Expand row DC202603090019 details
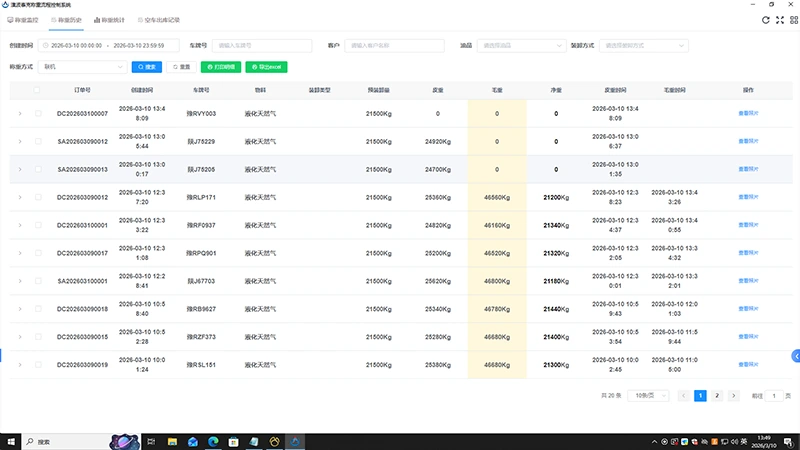800x450 pixels. click(x=20, y=365)
